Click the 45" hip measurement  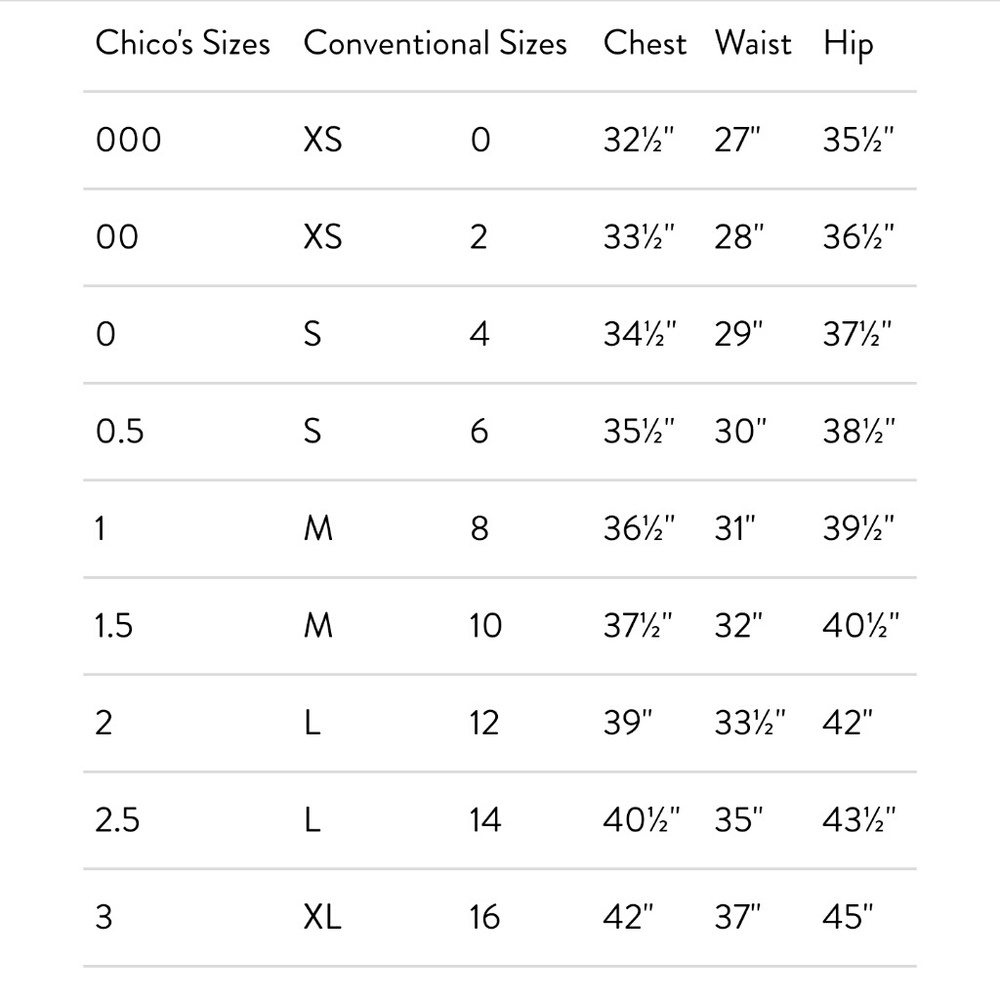848,917
